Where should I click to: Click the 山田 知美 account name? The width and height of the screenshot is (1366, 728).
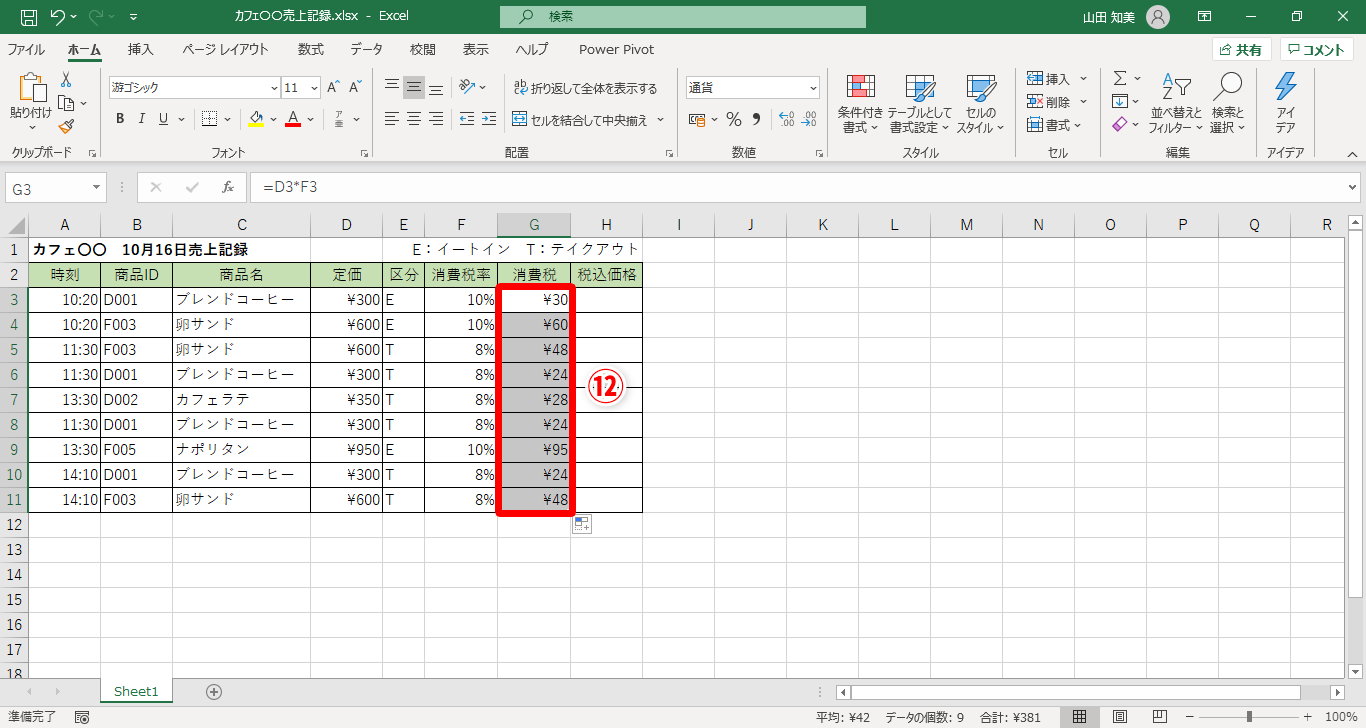pos(1110,17)
